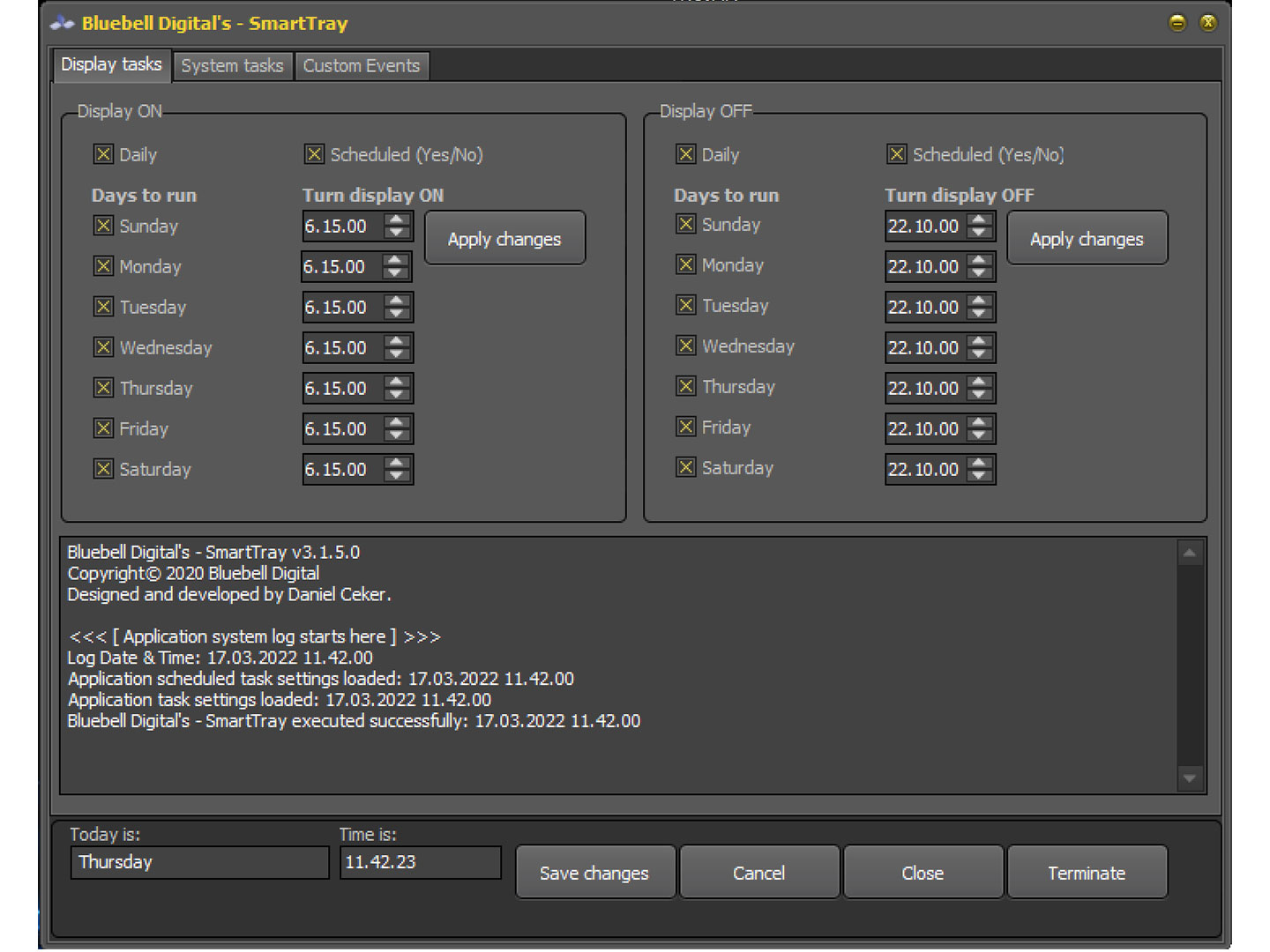Lower Display OFF Saturday time using down arrow
1270x952 pixels.
(979, 476)
